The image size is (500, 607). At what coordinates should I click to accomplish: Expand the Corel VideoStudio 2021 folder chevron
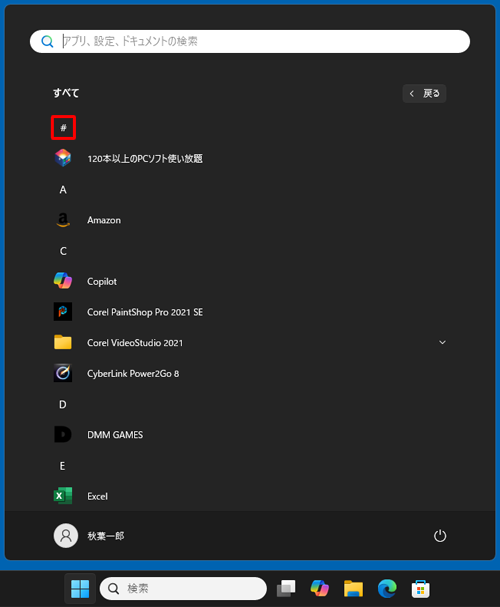(x=442, y=342)
